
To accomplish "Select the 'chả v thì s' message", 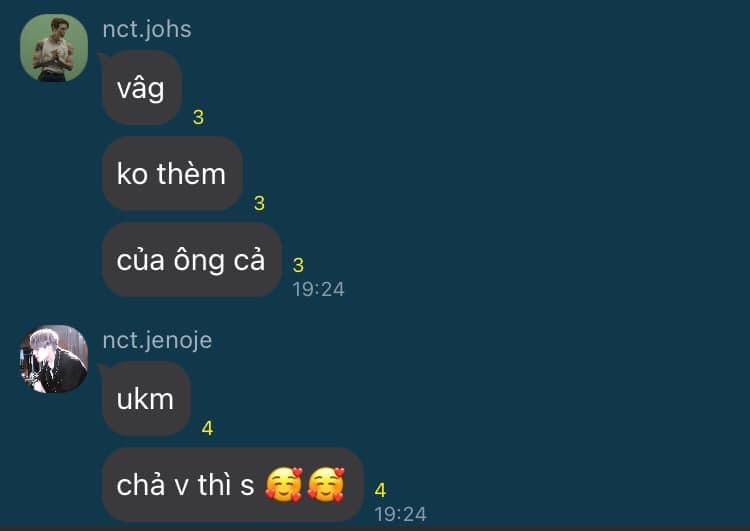I will (x=232, y=485).
